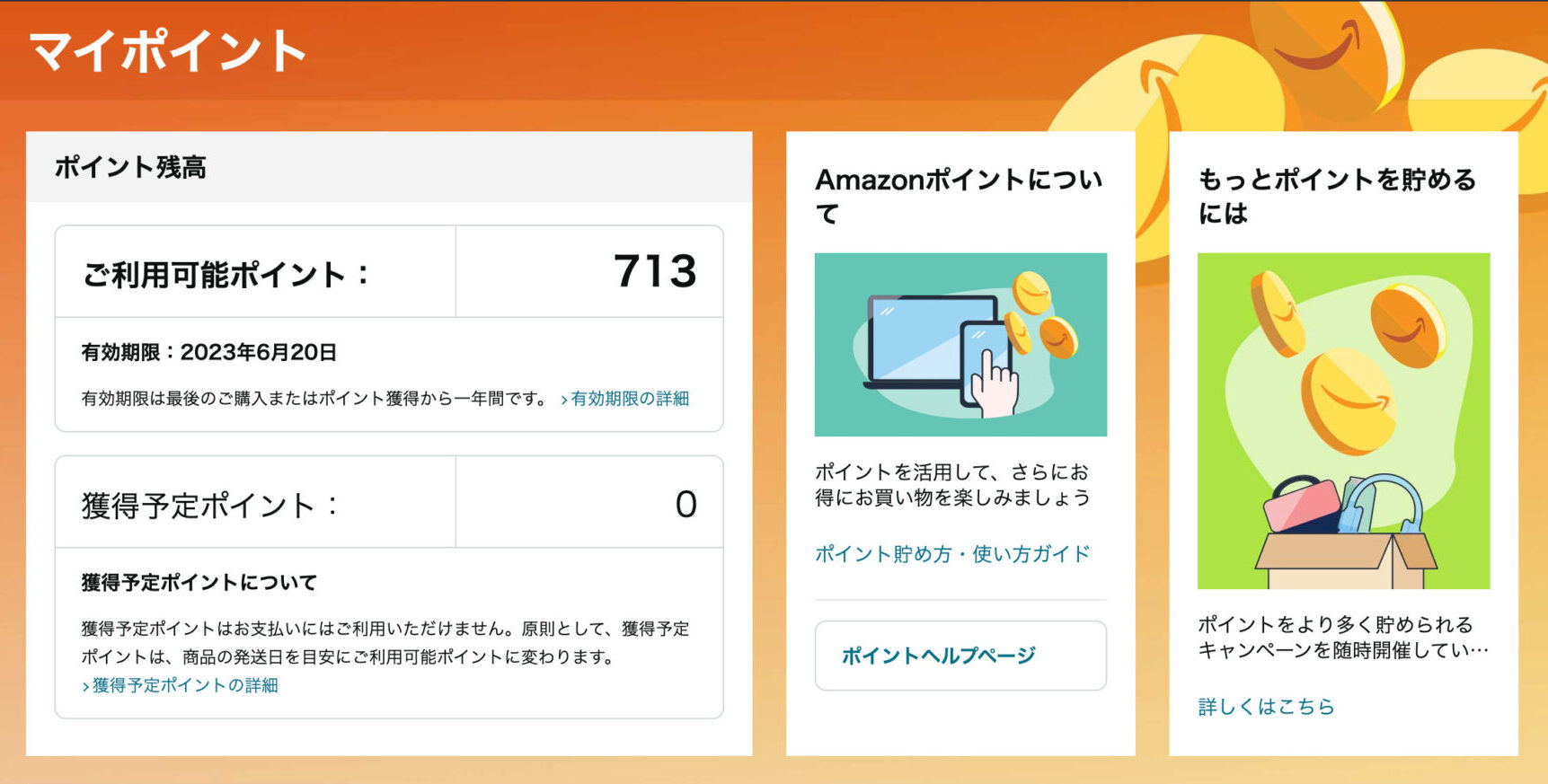Click the chevron before 有効期限の詳細
The image size is (1548, 784).
pos(564,400)
